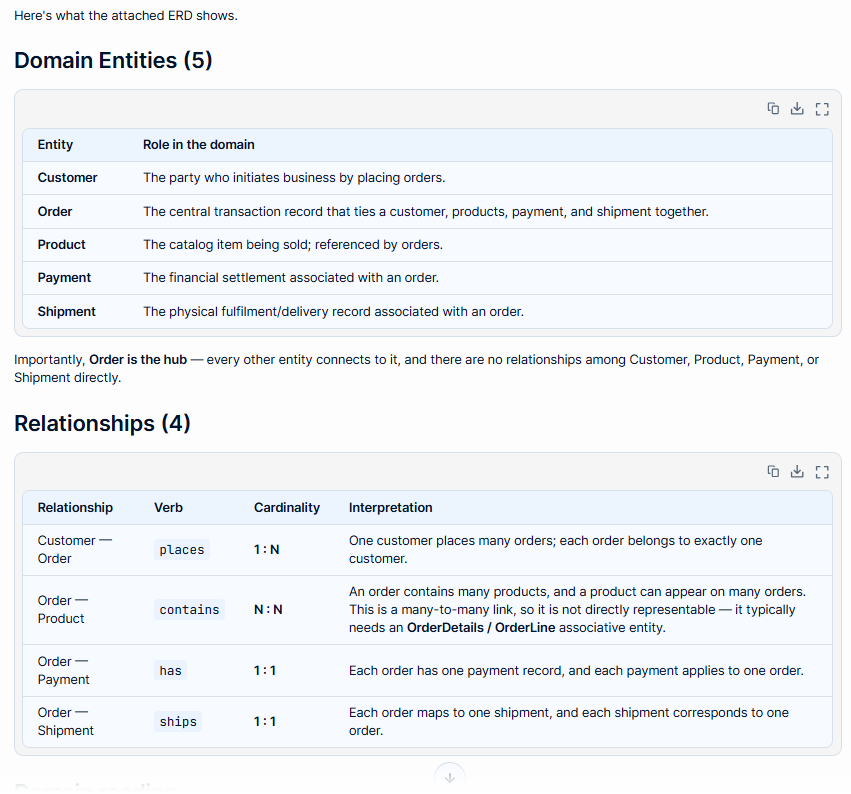Click the 'Verb' column header

tap(168, 507)
